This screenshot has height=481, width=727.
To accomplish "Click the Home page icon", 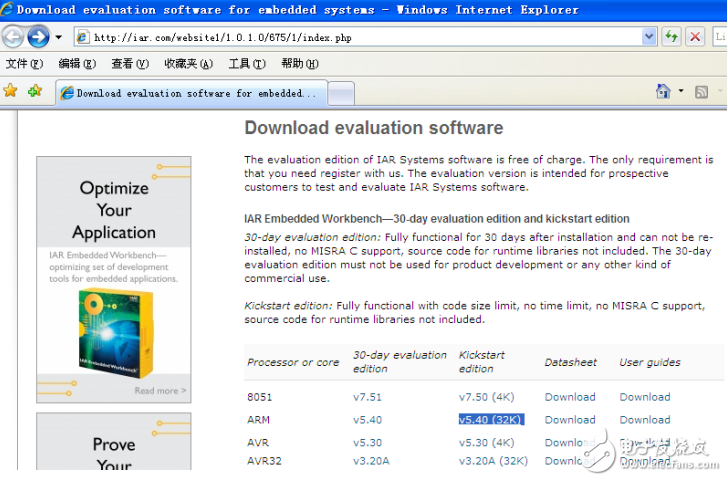I will pos(663,91).
